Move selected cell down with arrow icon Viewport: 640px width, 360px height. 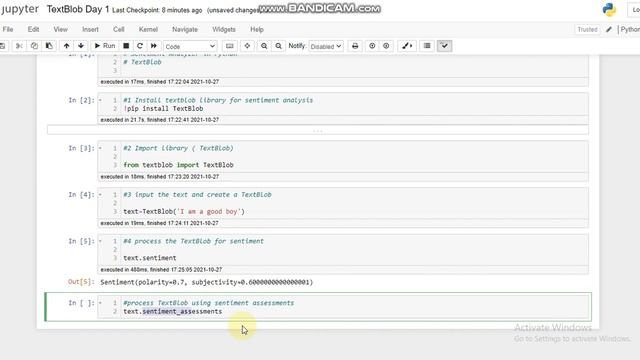pyautogui.click(x=81, y=46)
